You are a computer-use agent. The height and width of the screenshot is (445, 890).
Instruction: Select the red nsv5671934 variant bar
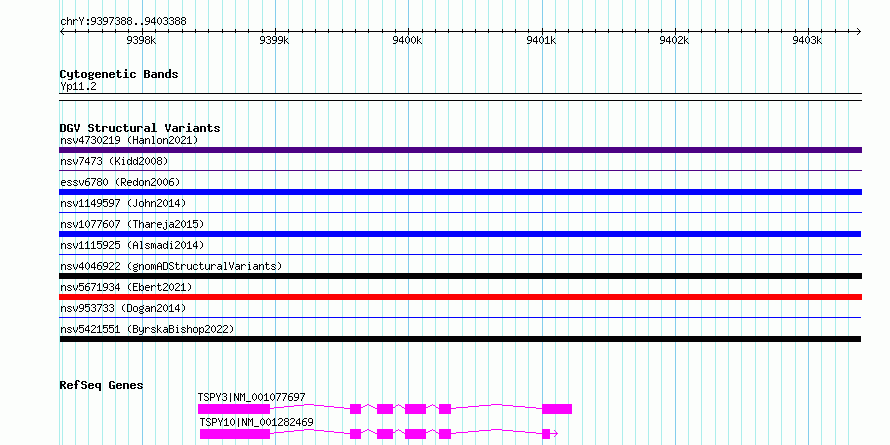[460, 297]
